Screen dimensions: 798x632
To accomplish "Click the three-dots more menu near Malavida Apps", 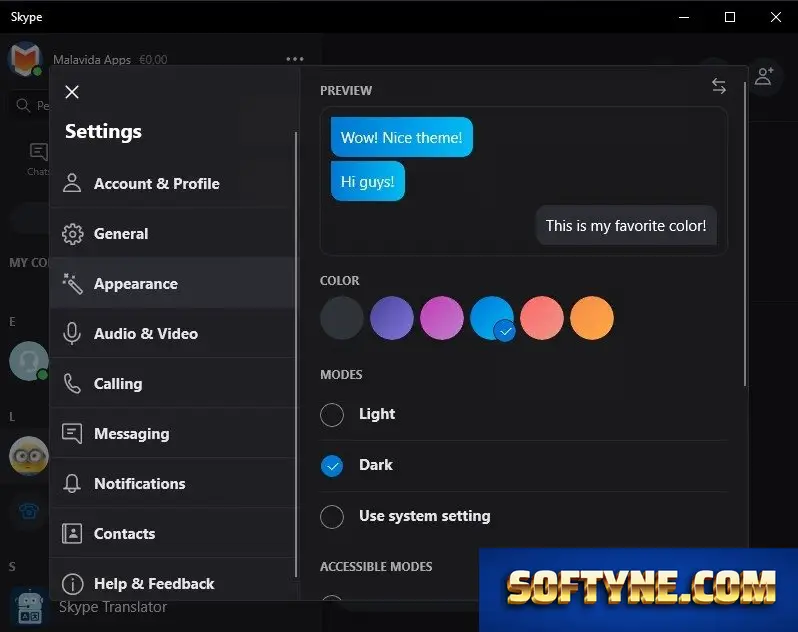I will (x=295, y=59).
